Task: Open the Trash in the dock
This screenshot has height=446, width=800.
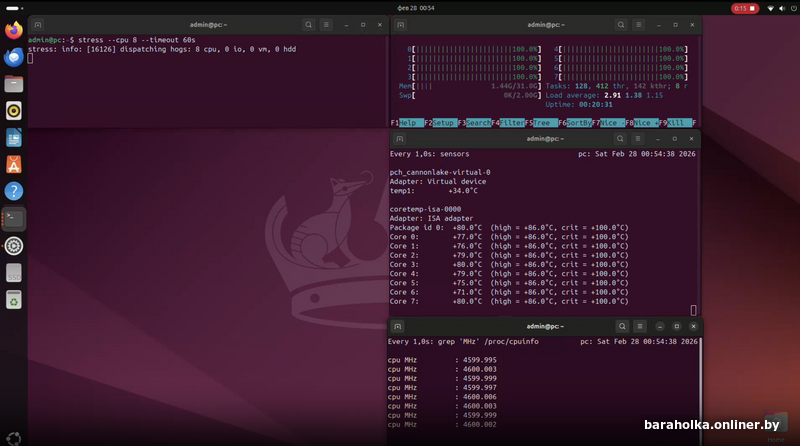Action: pyautogui.click(x=14, y=300)
